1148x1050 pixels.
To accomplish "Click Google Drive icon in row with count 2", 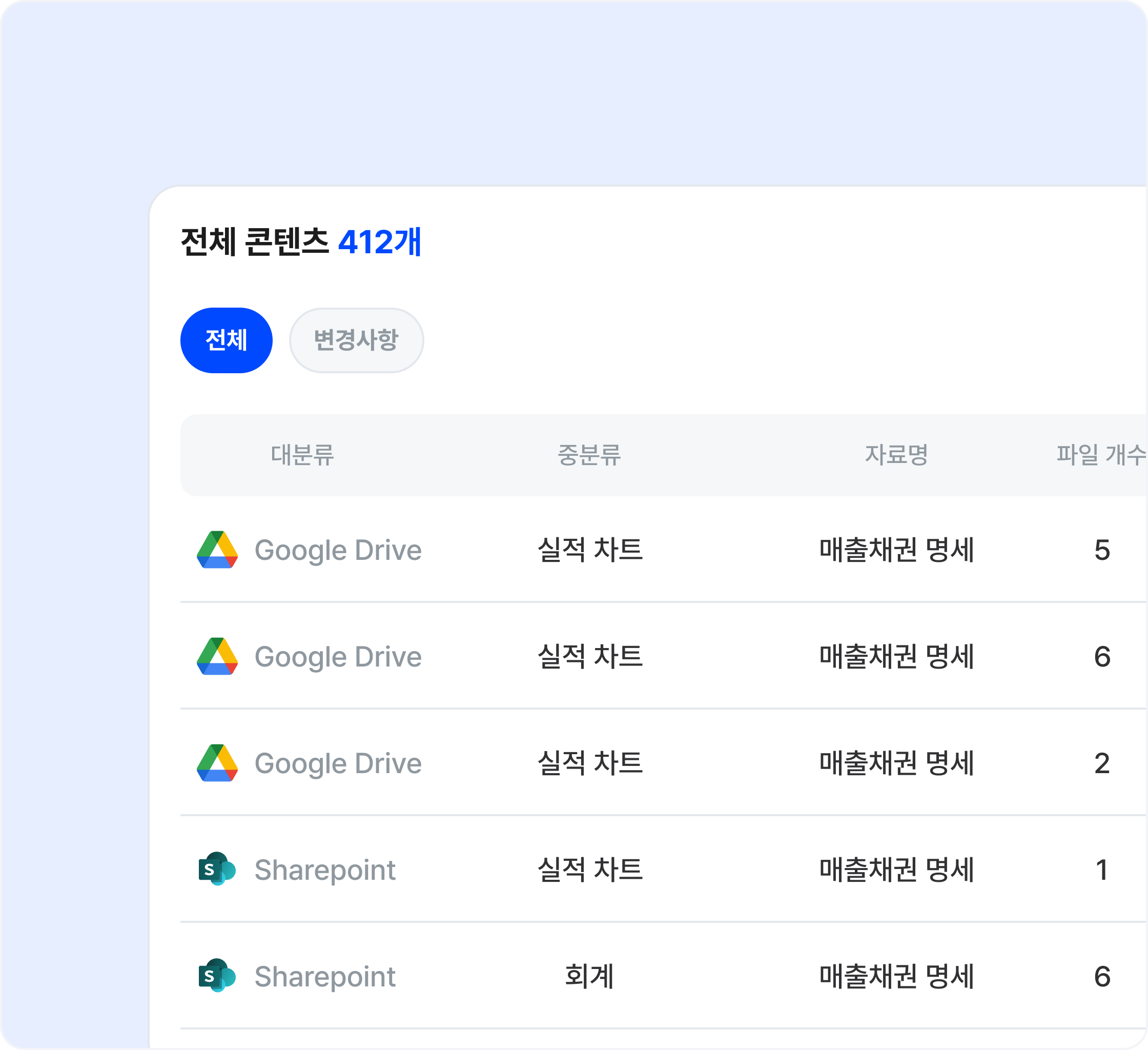I will tap(217, 763).
